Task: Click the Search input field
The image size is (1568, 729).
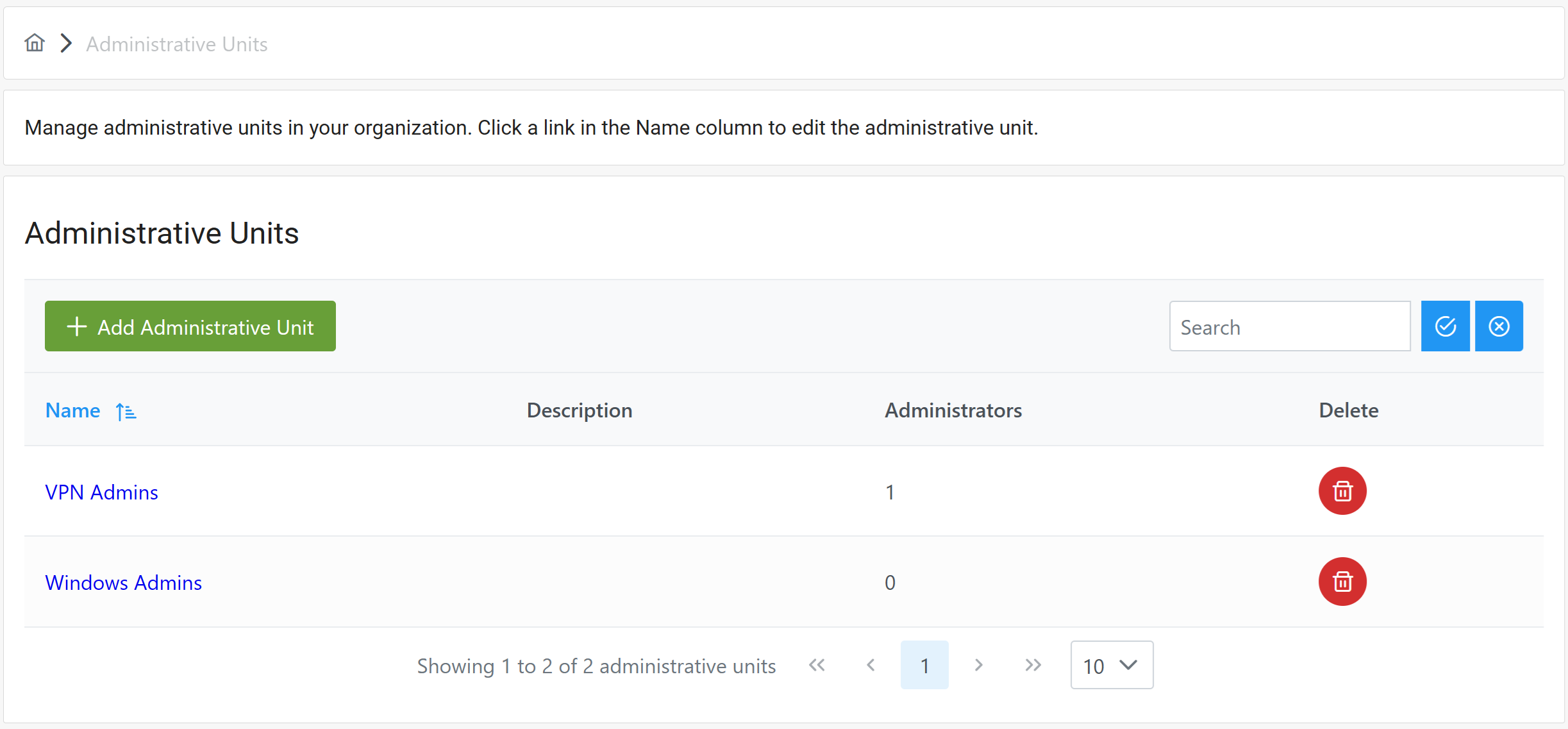Action: (x=1290, y=327)
